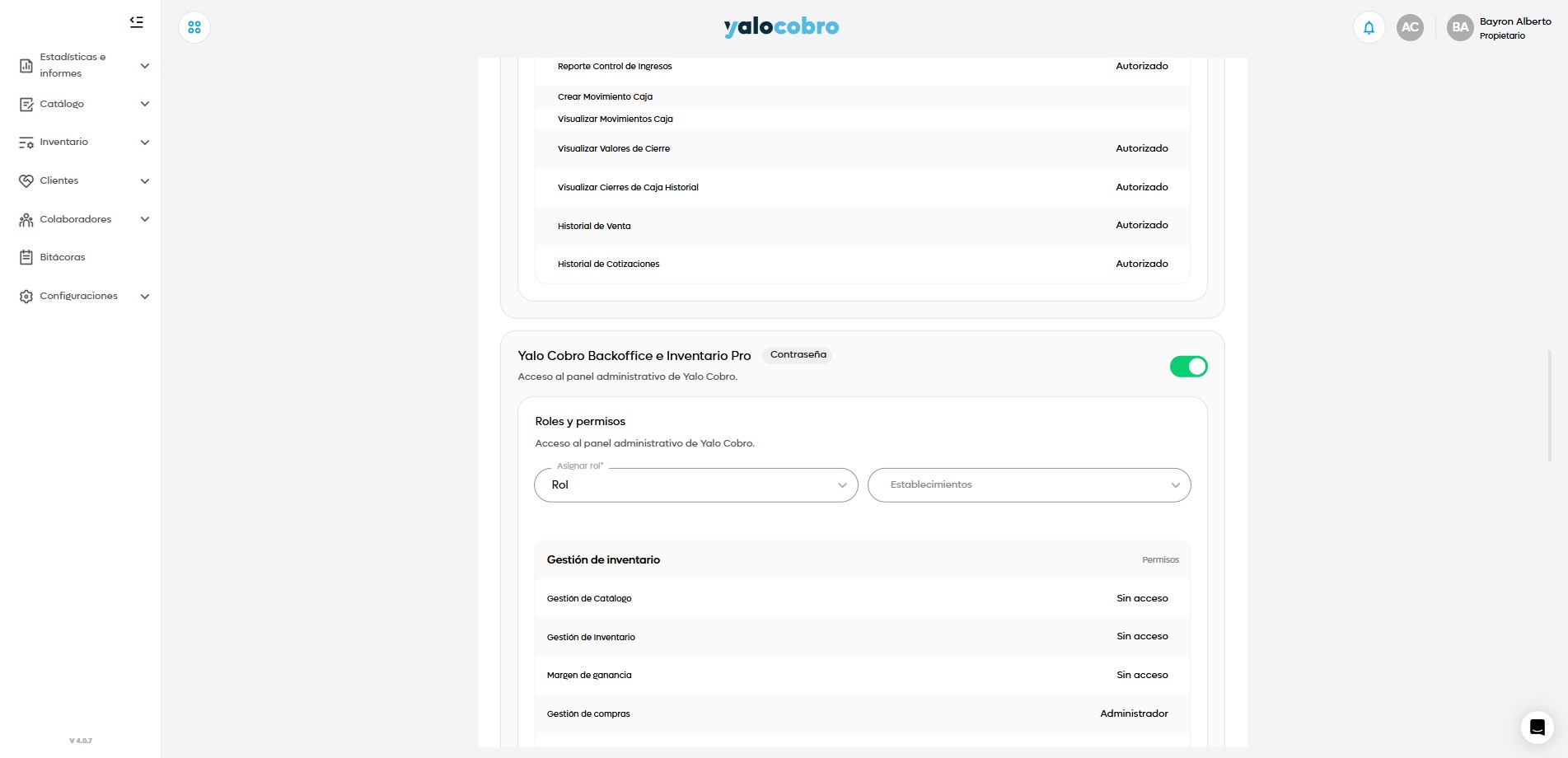
Task: Expand the Inventario menu chevron
Action: (x=145, y=143)
